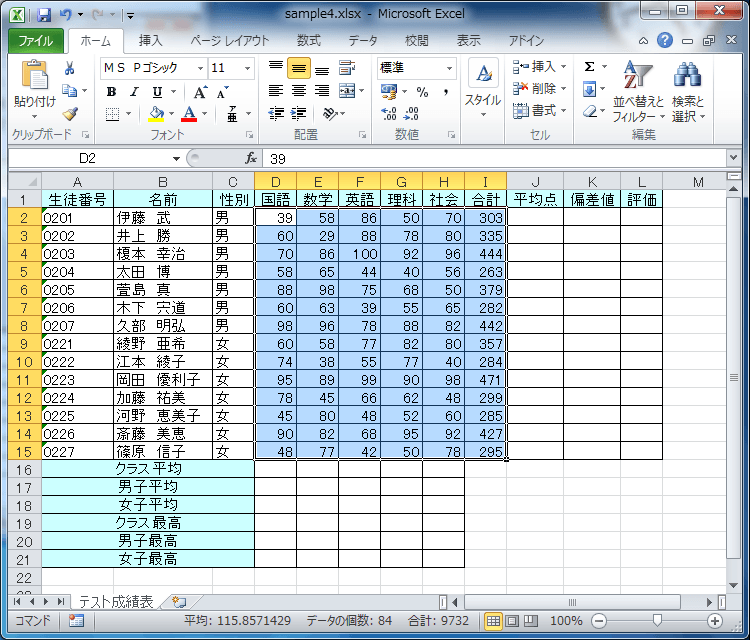Click the Format Painter brush icon
Image resolution: width=750 pixels, height=640 pixels.
[70, 113]
